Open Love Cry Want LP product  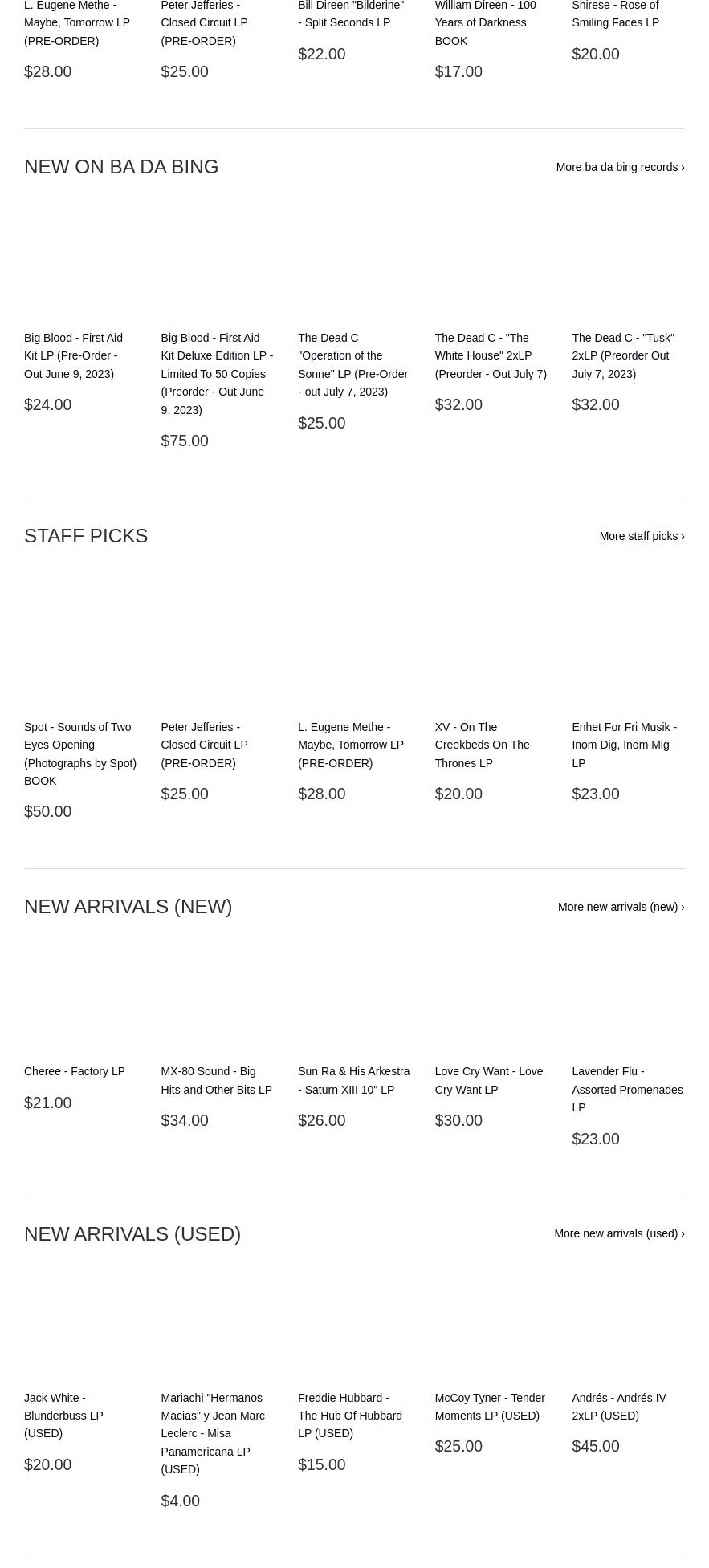point(488,1080)
